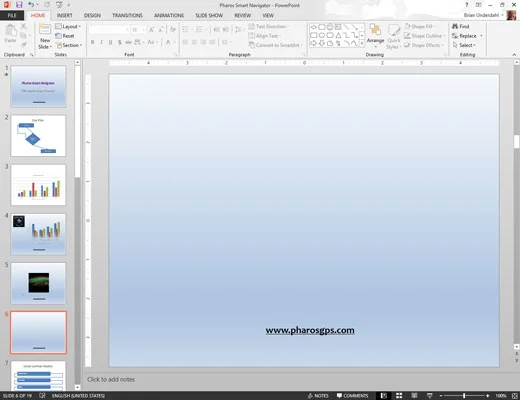Click the Text Direction button
The image size is (520, 400).
268,26
